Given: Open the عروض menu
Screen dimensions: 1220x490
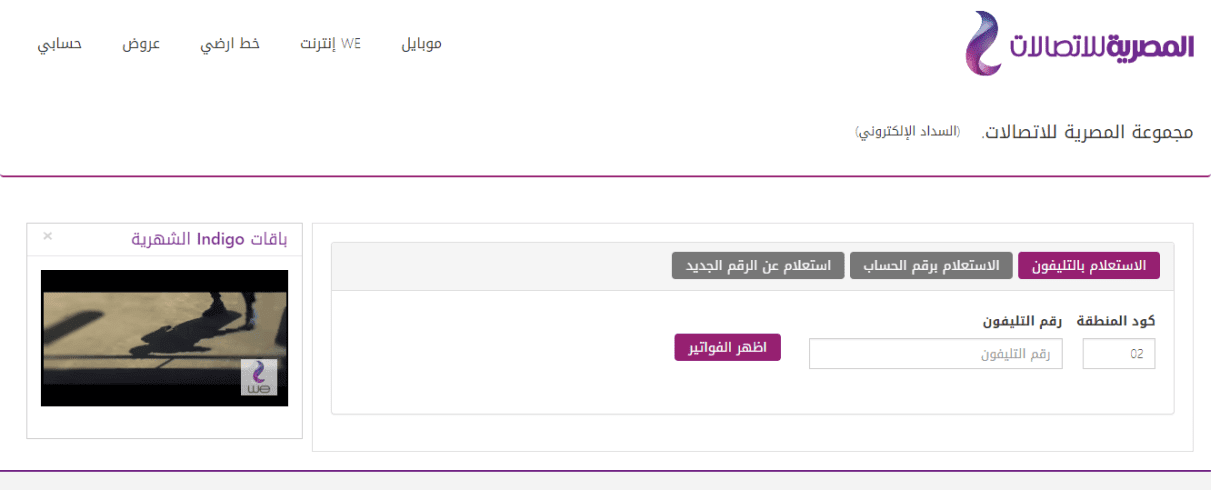Looking at the screenshot, I should (x=141, y=44).
